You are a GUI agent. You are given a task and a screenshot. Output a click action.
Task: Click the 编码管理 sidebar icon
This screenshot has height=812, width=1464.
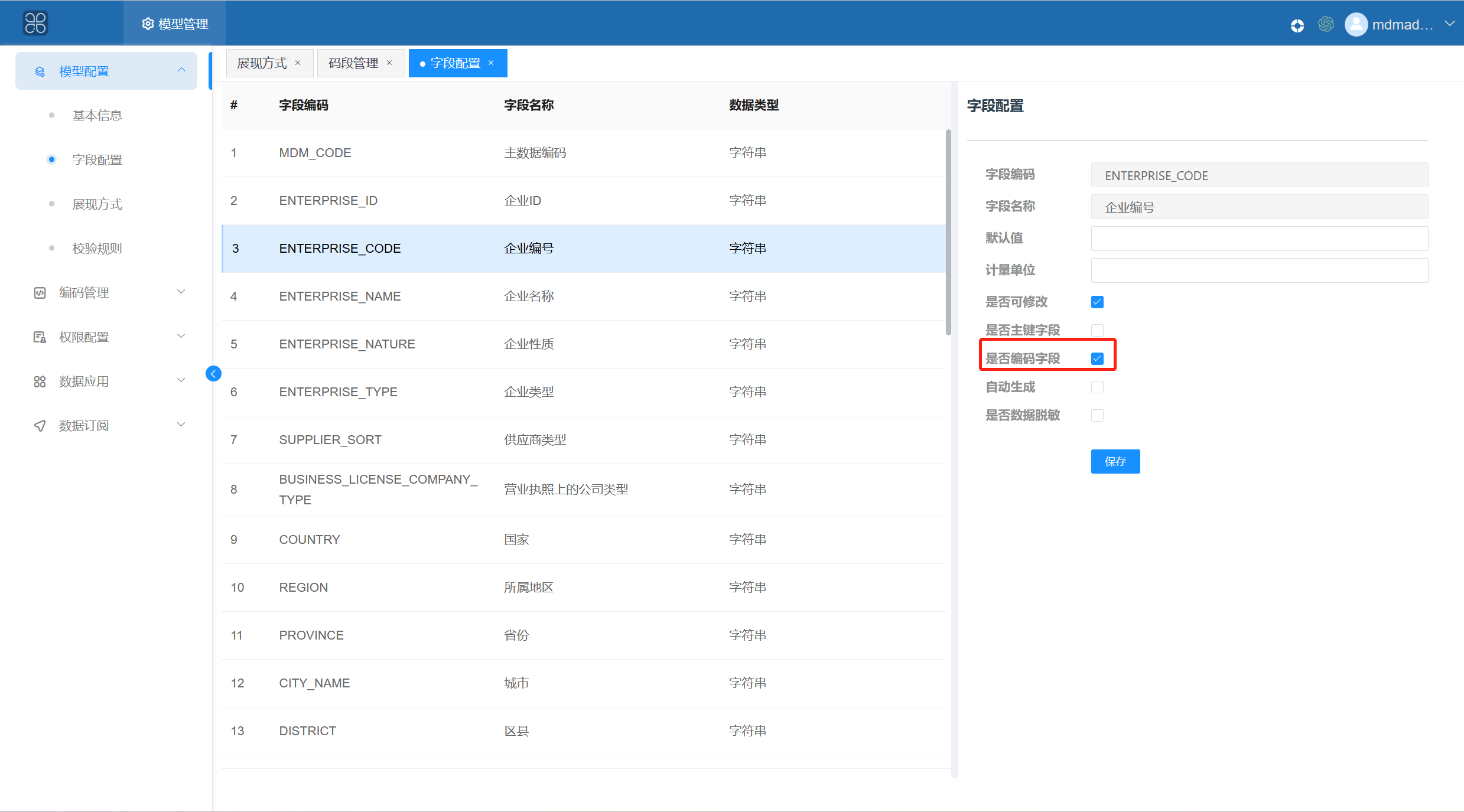pyautogui.click(x=40, y=293)
